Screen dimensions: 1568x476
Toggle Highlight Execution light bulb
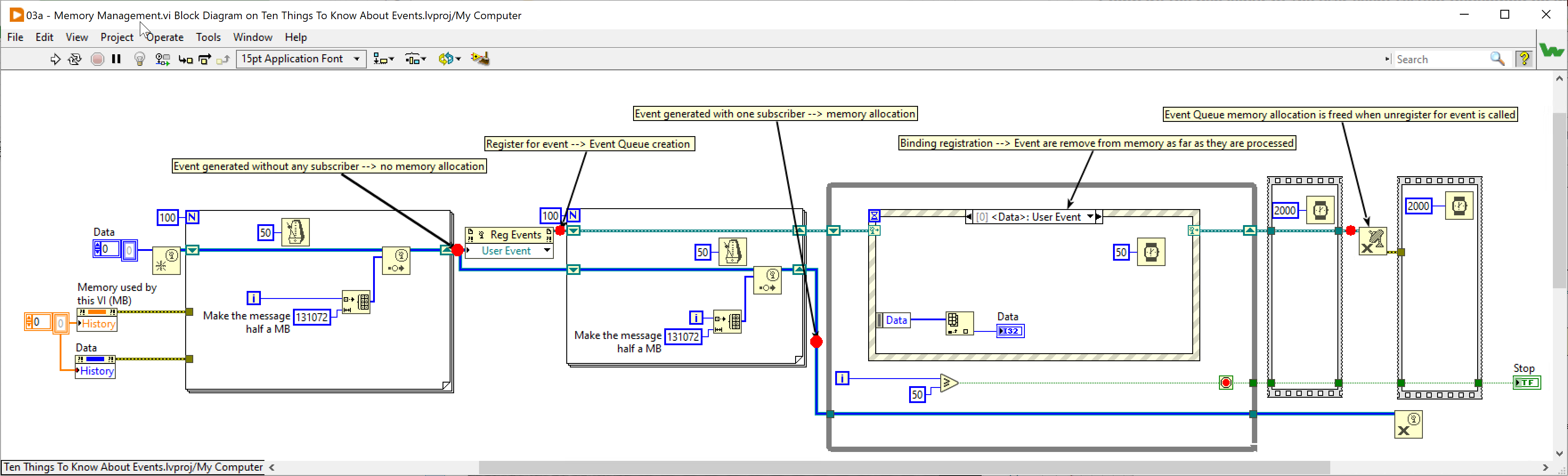click(139, 59)
